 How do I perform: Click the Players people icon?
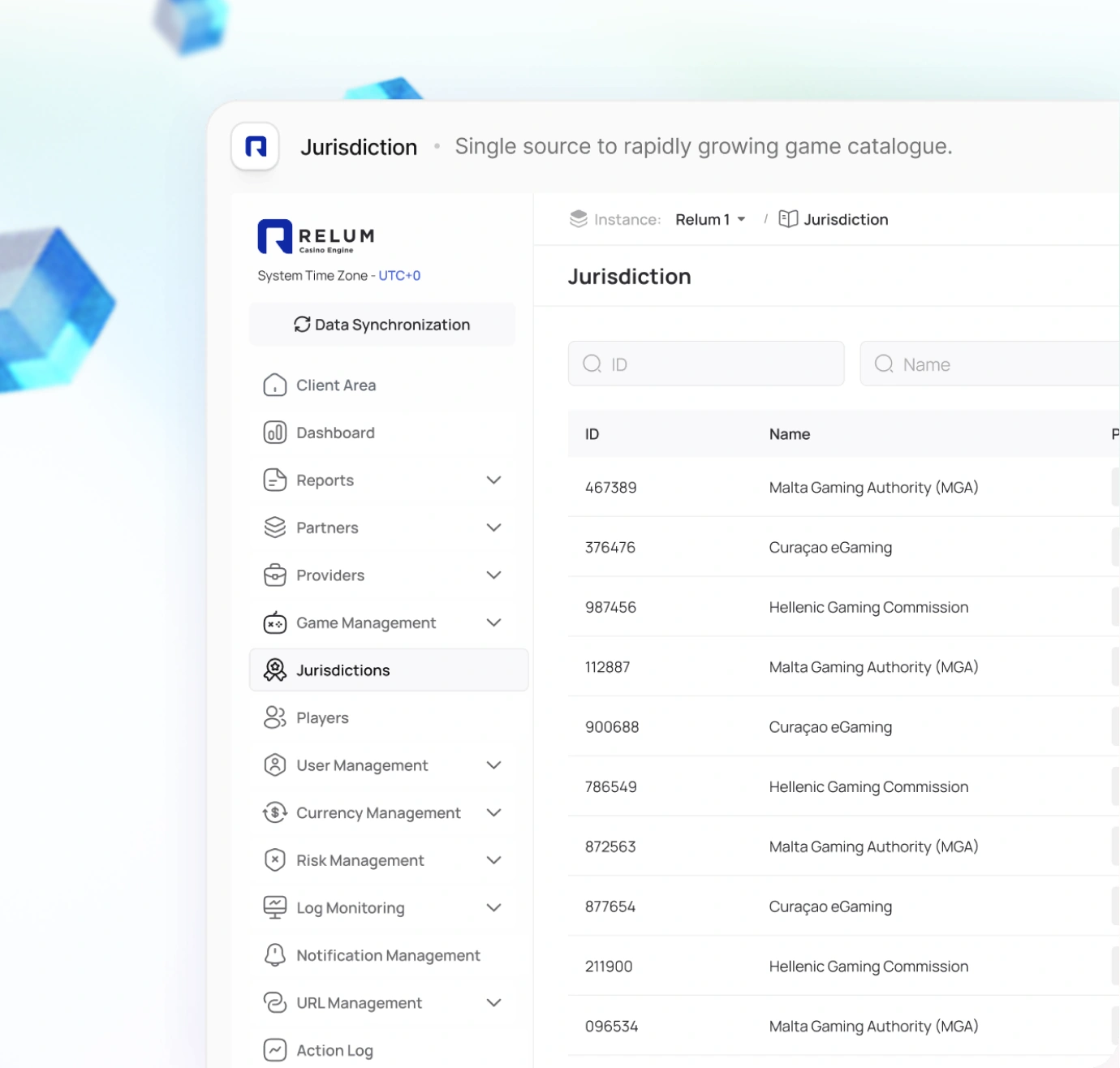point(275,717)
